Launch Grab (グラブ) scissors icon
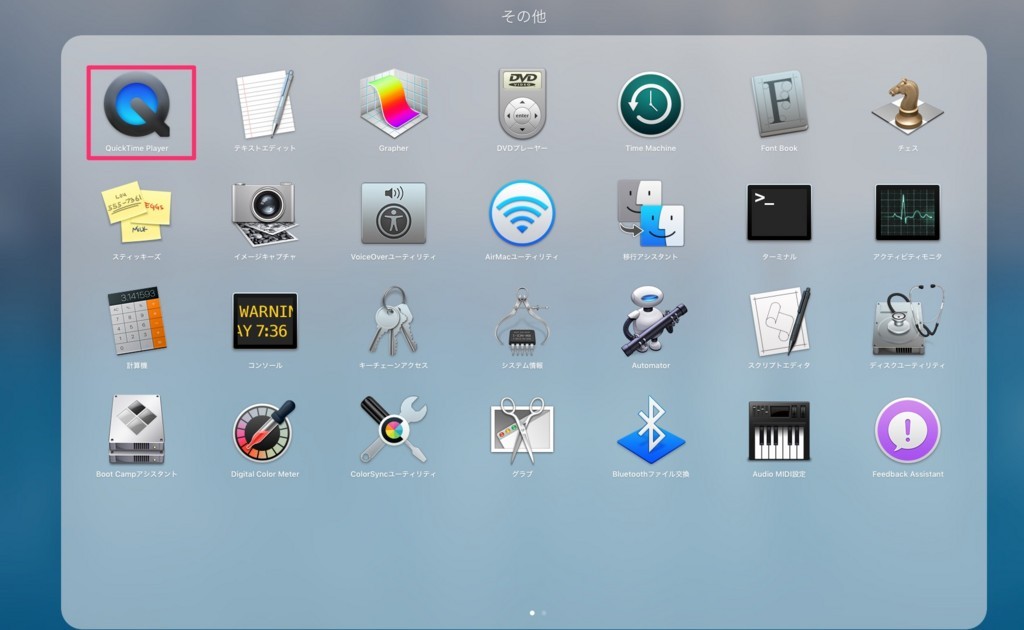1024x630 pixels. point(522,430)
